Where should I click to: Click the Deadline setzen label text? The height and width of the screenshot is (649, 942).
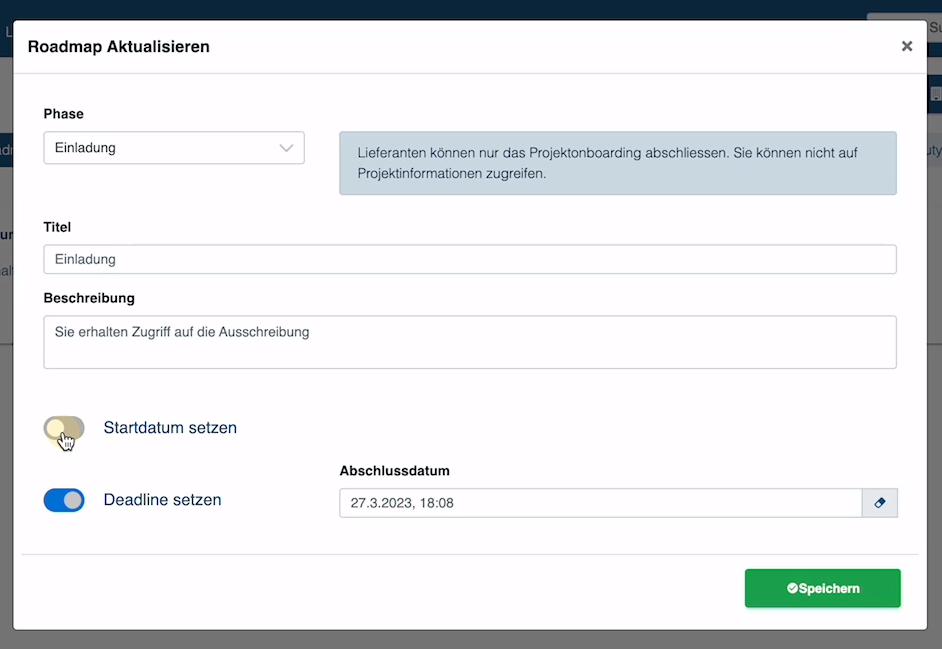pyautogui.click(x=162, y=500)
